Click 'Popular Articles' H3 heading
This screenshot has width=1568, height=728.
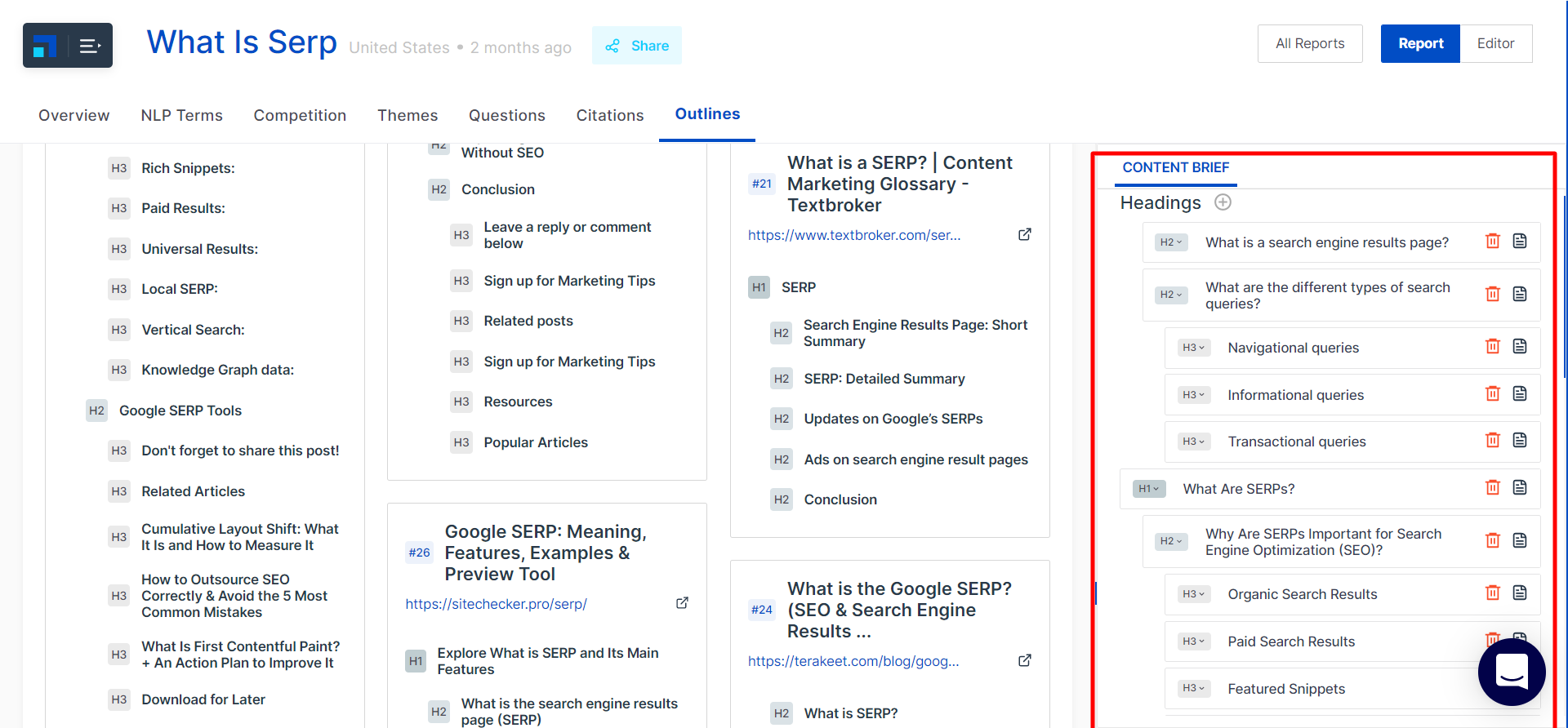tap(536, 442)
